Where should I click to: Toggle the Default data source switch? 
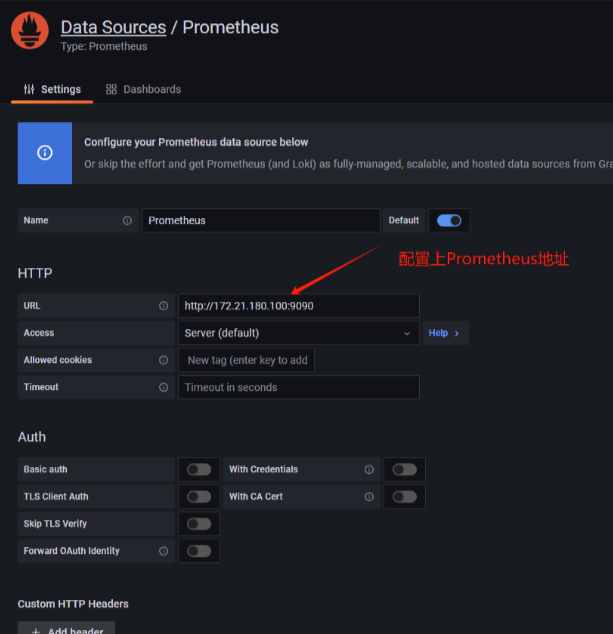(x=449, y=220)
